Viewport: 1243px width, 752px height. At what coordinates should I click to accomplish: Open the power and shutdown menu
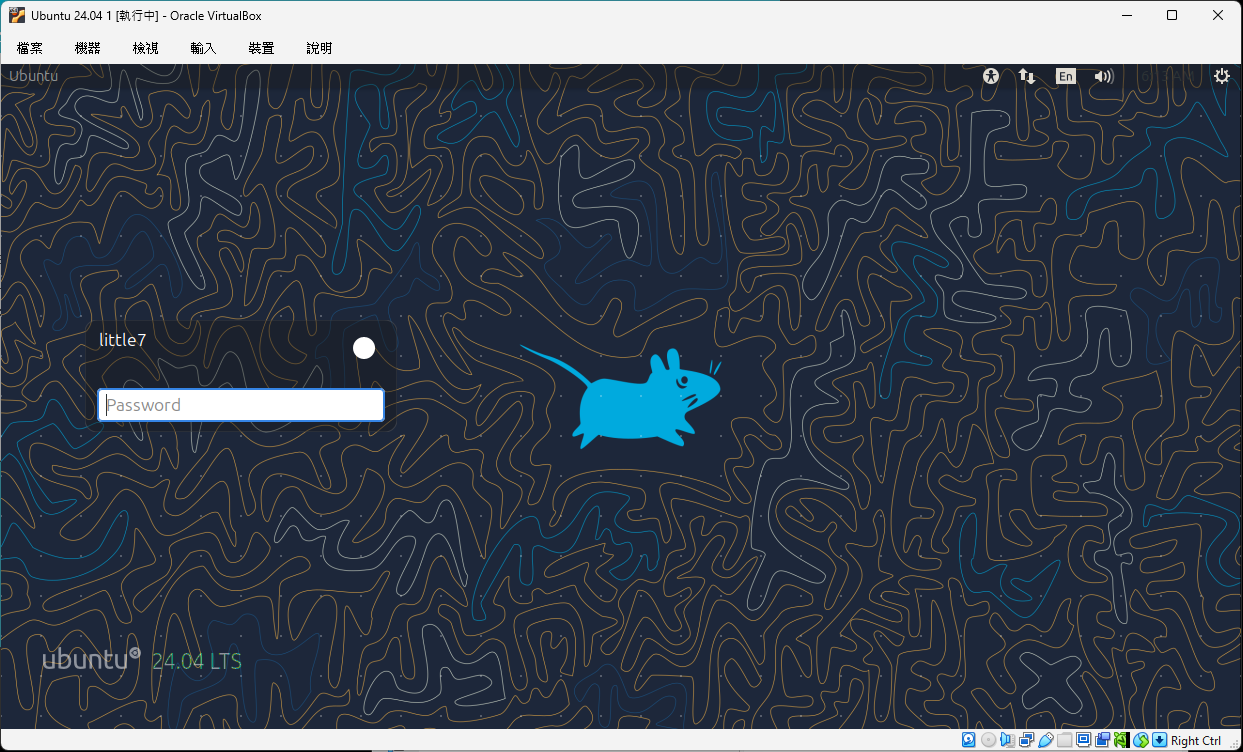[1221, 76]
